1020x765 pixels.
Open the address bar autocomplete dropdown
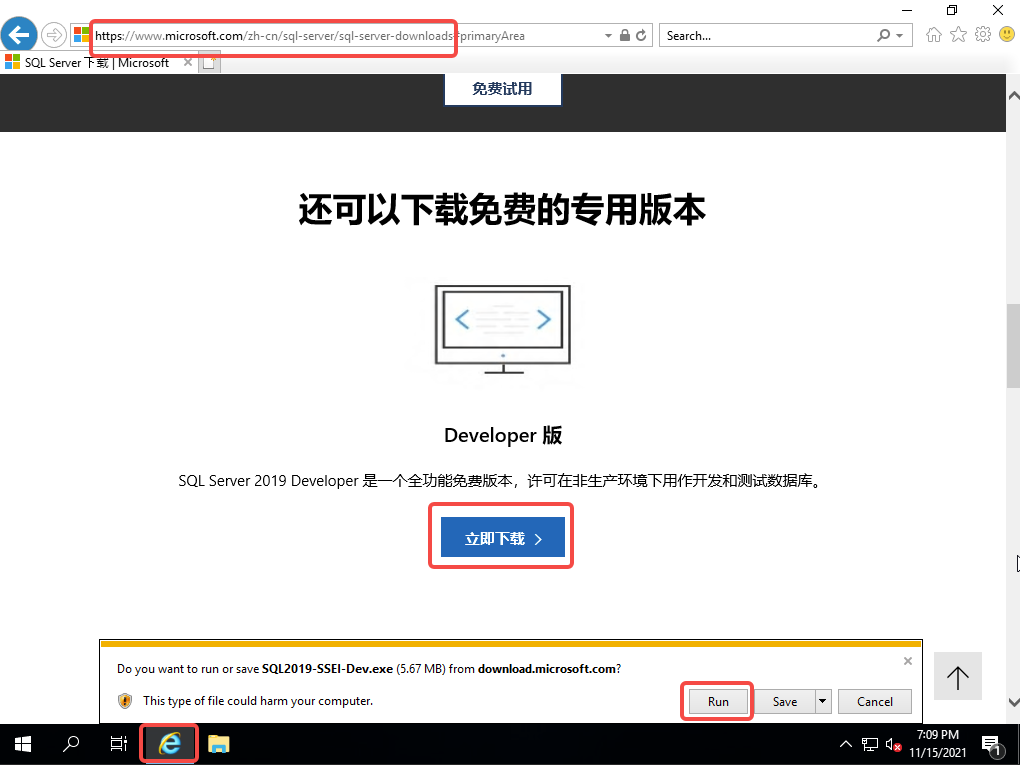tap(608, 36)
